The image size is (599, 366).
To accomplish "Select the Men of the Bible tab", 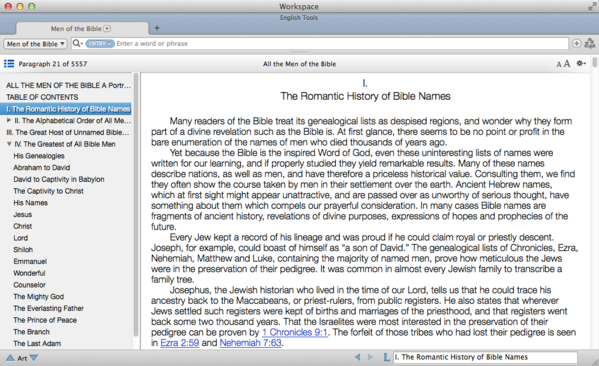I will click(82, 29).
